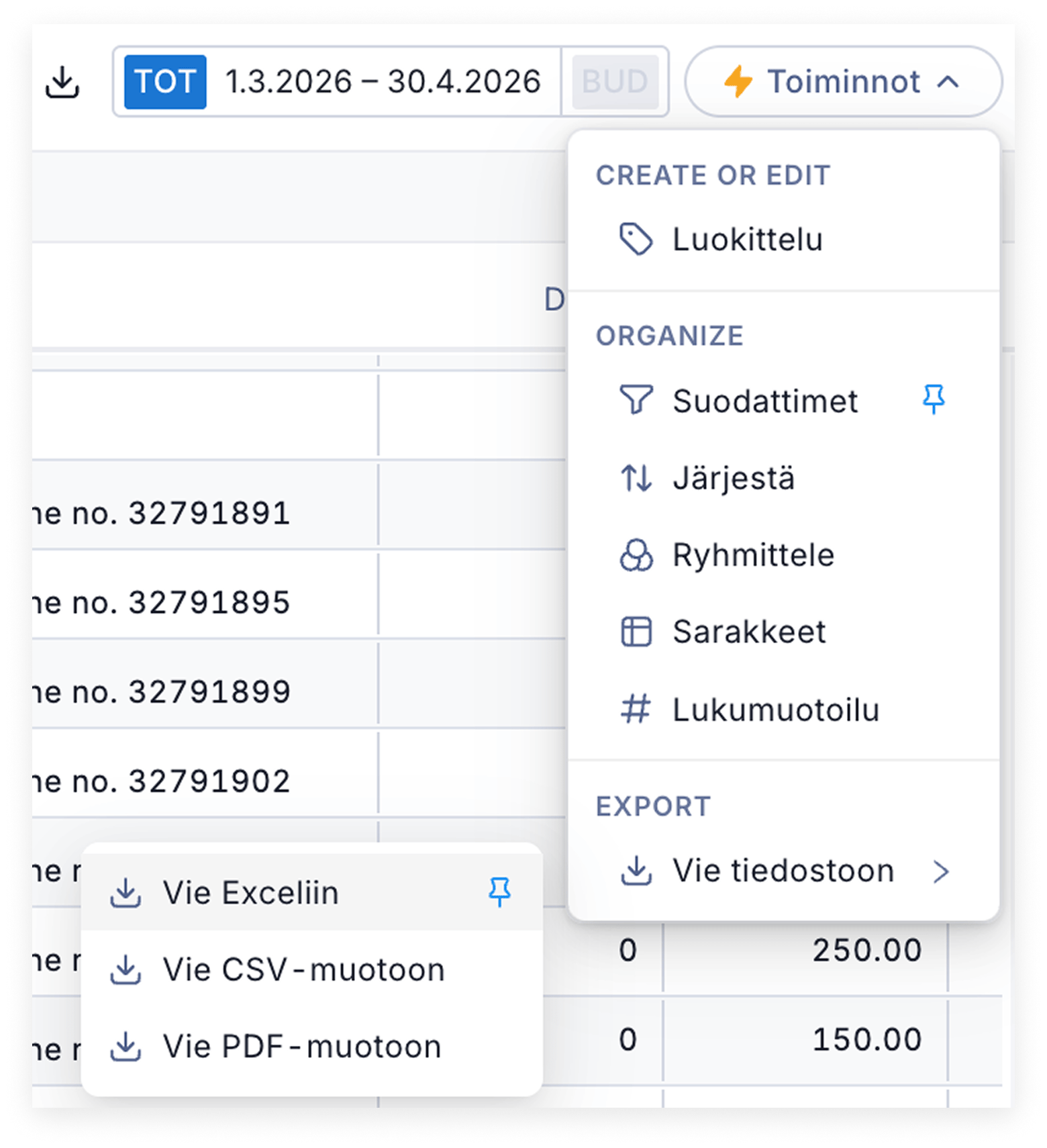Viewport: 1047px width, 1148px height.
Task: Select Ryhmittele grouping option
Action: [x=783, y=555]
